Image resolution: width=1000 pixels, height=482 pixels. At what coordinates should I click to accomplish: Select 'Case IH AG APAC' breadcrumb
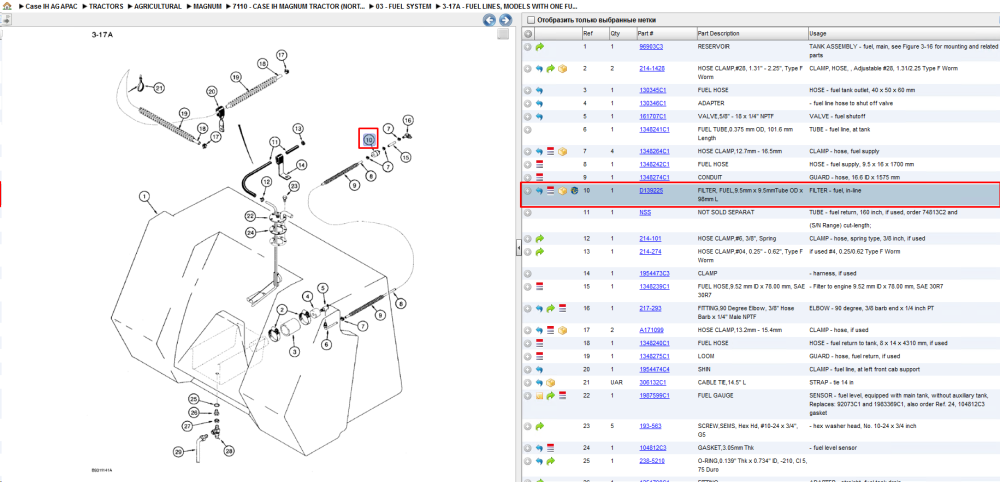pyautogui.click(x=52, y=6)
